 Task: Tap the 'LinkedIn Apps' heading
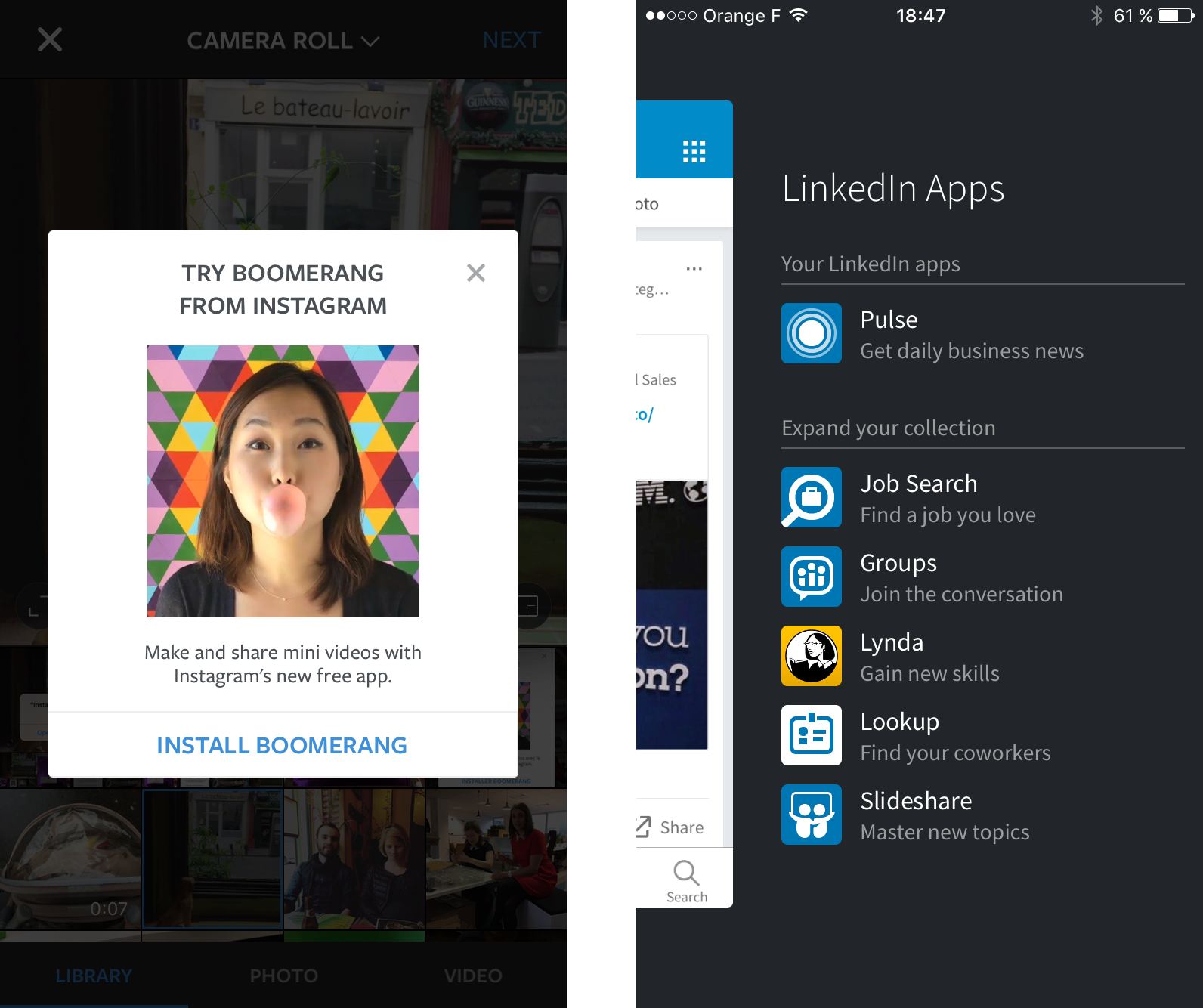tap(893, 189)
